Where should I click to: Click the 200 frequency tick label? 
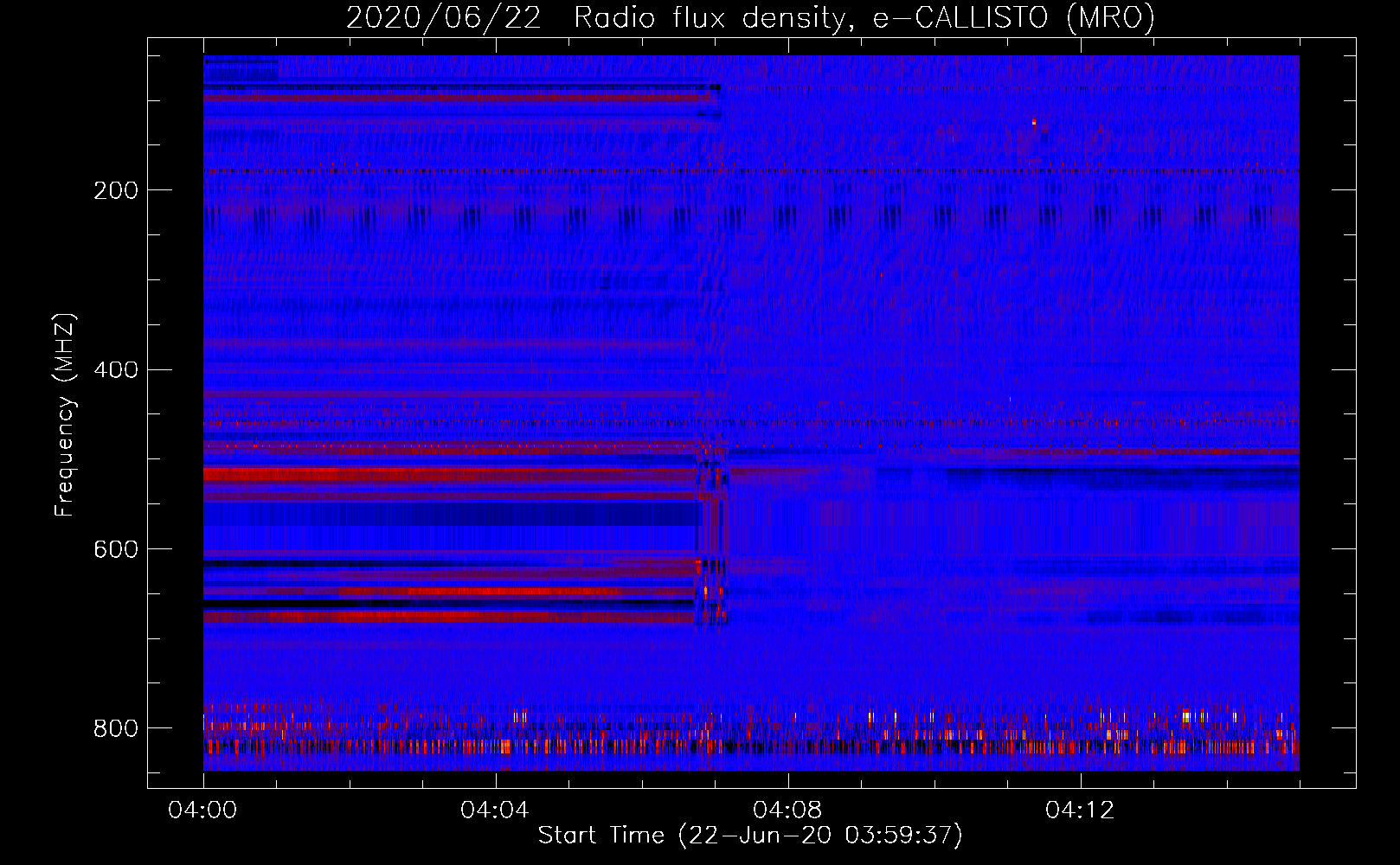click(x=116, y=190)
